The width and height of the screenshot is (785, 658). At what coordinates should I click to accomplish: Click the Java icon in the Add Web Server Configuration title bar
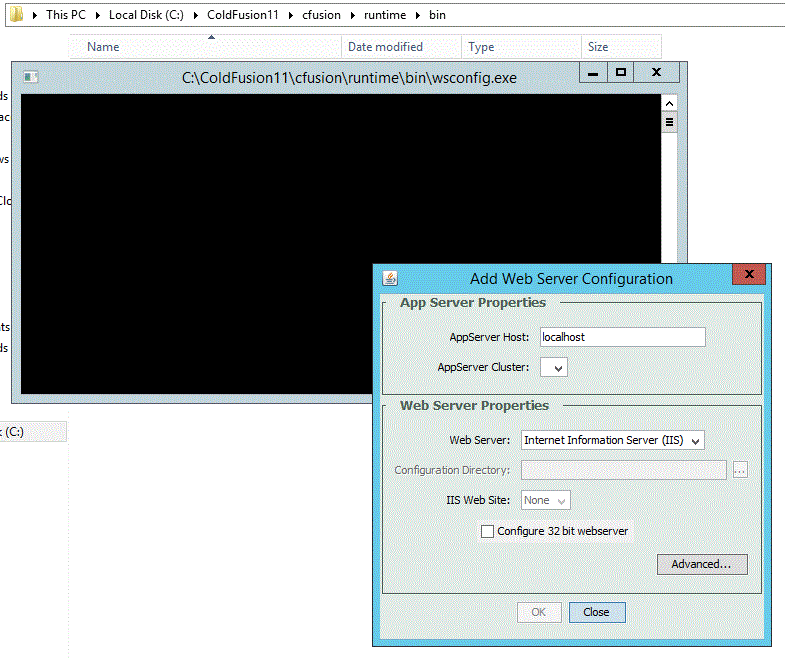[390, 278]
